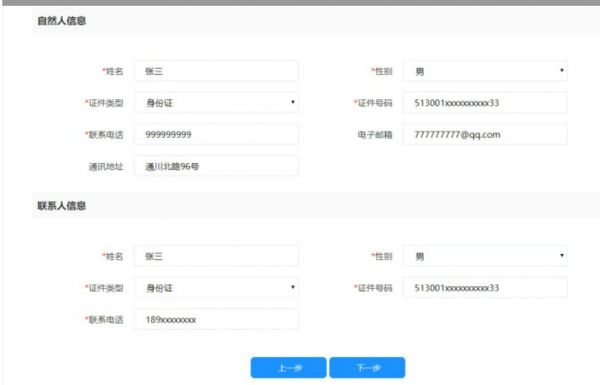The width and height of the screenshot is (600, 385).
Task: Click the 自然人信息 section heading
Action: pos(62,21)
